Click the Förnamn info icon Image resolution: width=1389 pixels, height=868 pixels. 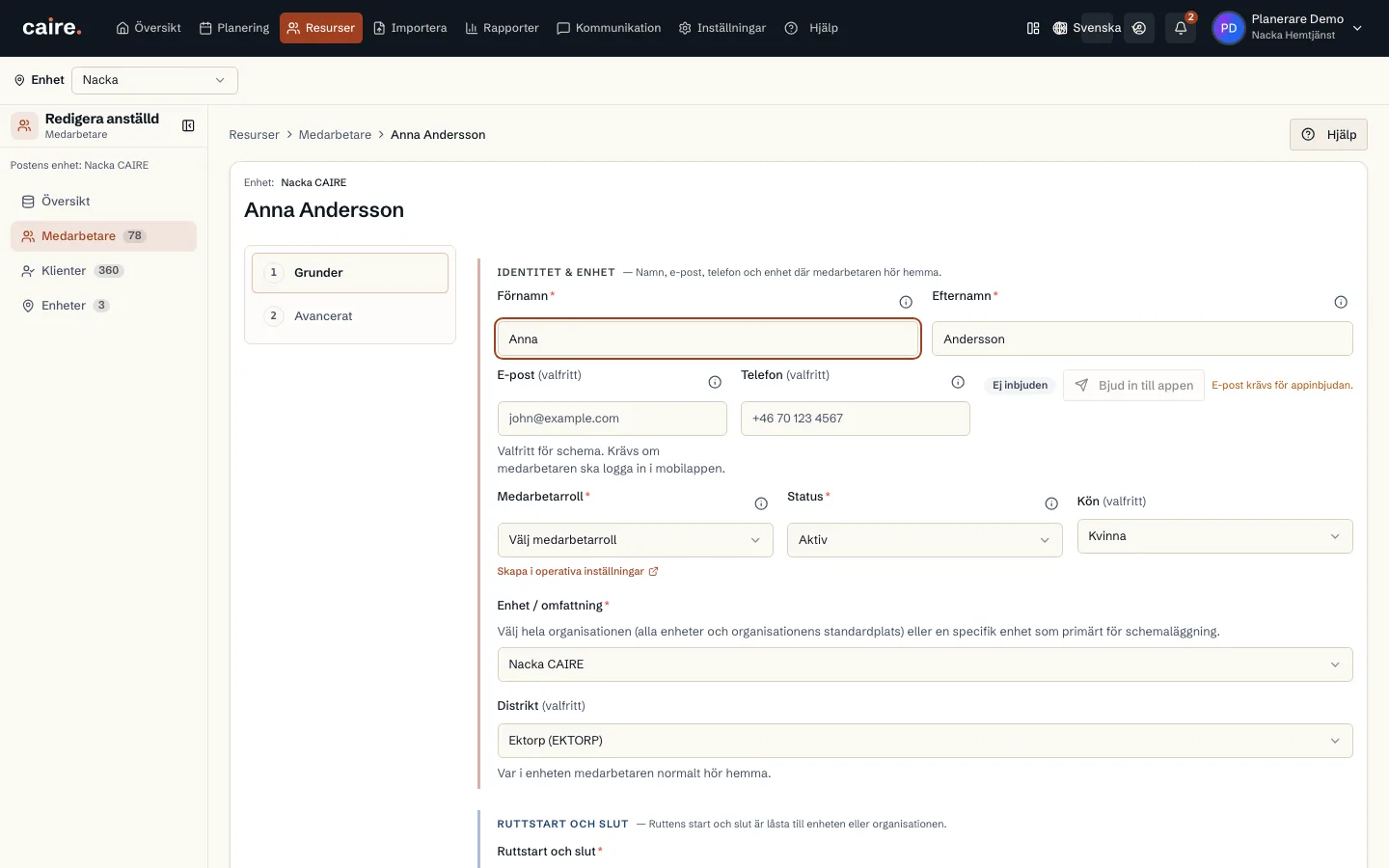pos(906,302)
